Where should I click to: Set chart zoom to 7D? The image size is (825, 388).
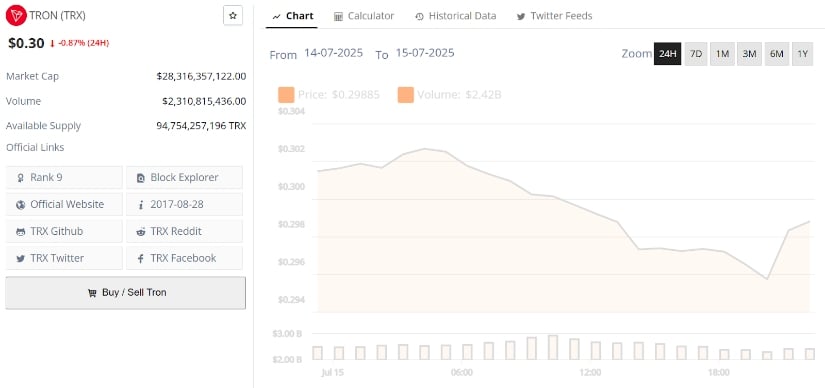[696, 54]
